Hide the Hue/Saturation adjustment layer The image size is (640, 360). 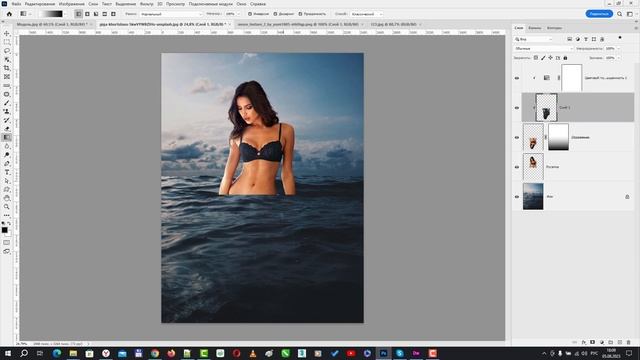517,78
